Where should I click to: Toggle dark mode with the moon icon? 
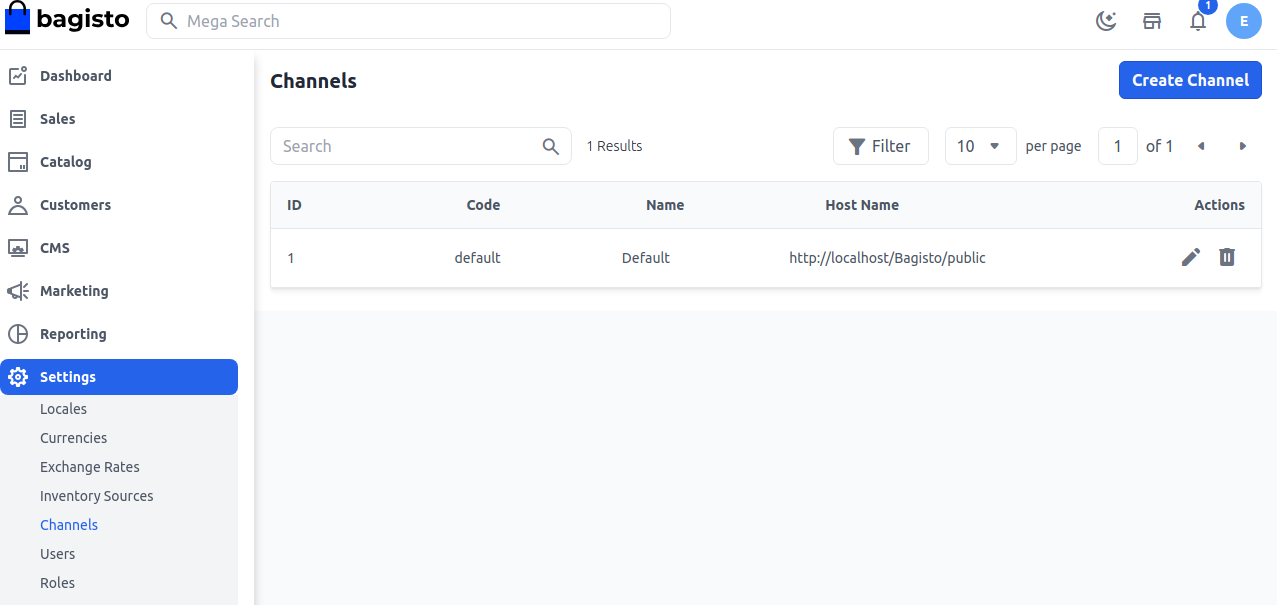click(x=1106, y=20)
